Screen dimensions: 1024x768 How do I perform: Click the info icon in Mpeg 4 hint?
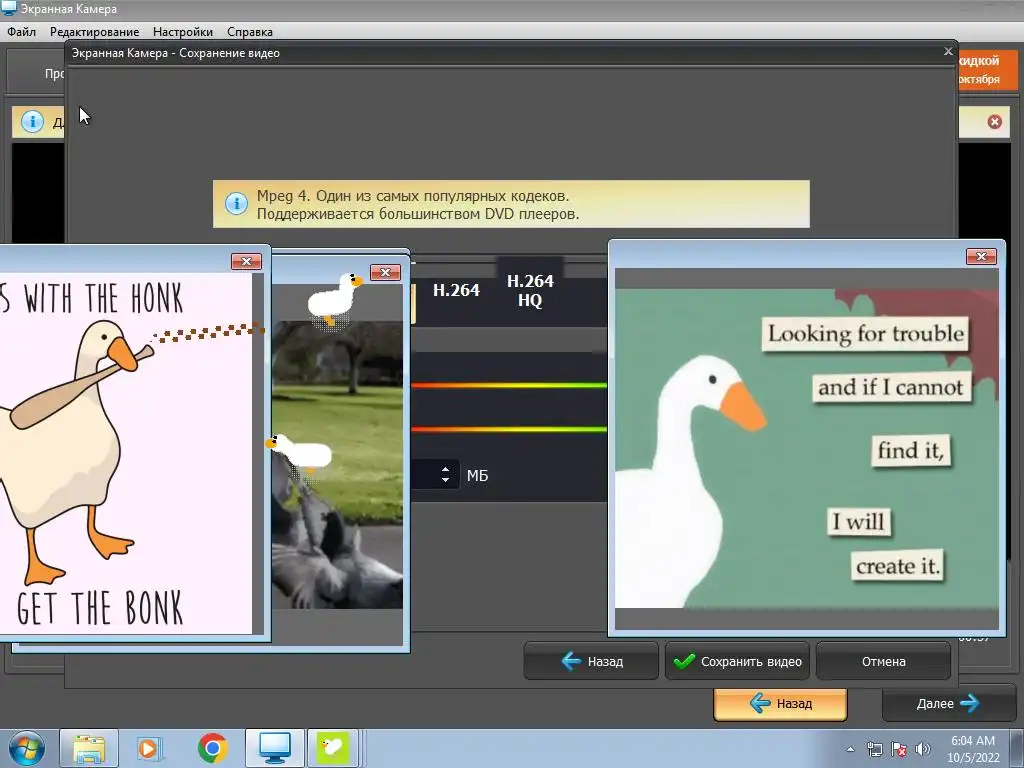(x=236, y=203)
